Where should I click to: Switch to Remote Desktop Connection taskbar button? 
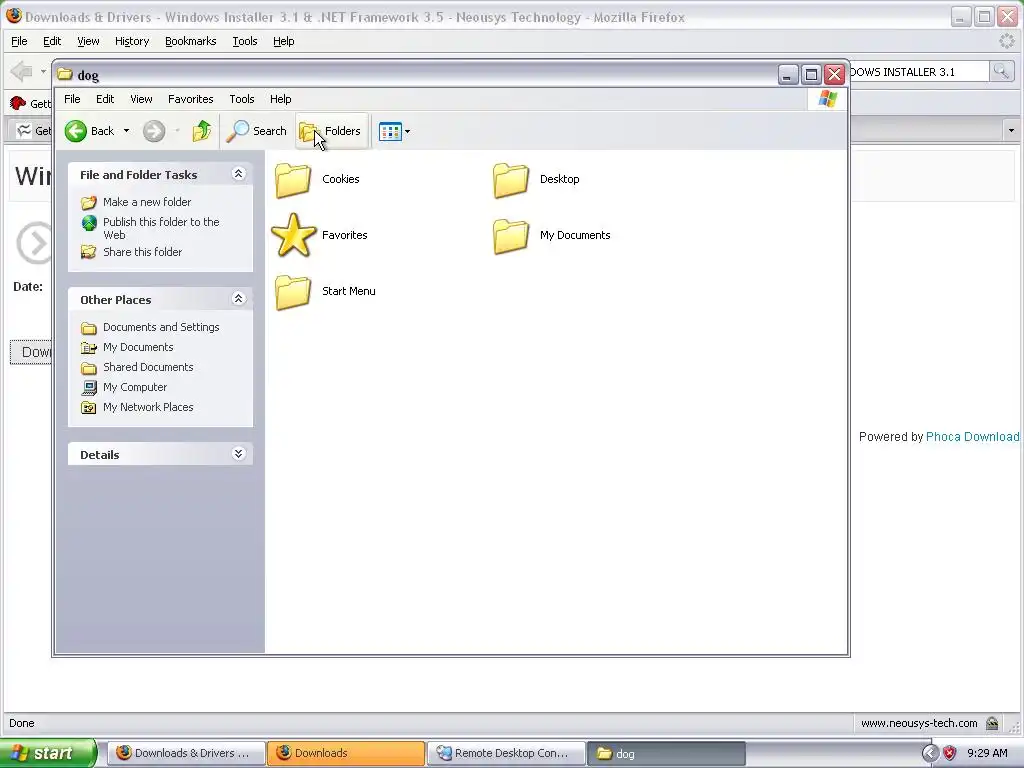(505, 753)
